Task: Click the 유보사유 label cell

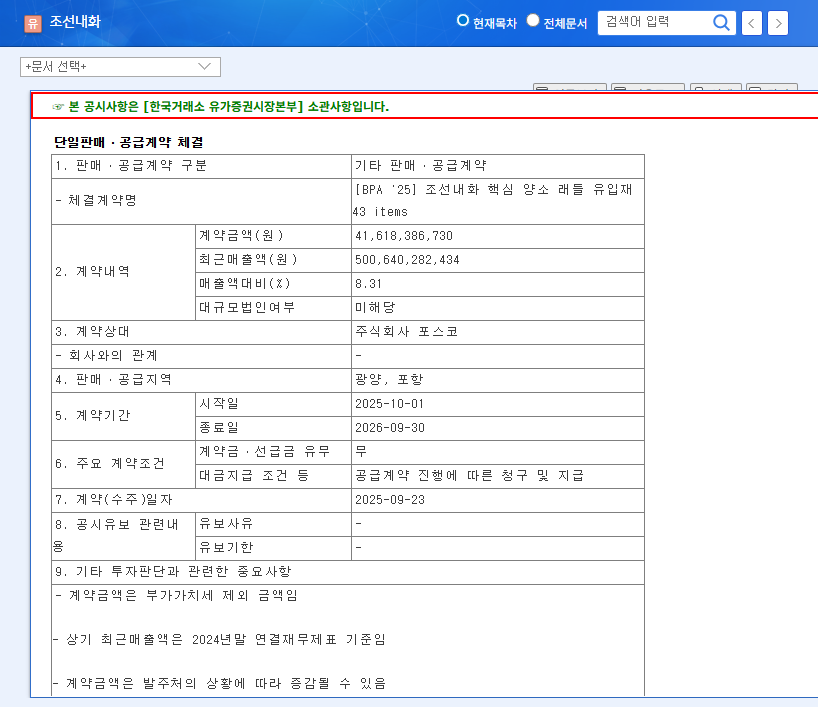Action: pos(273,524)
